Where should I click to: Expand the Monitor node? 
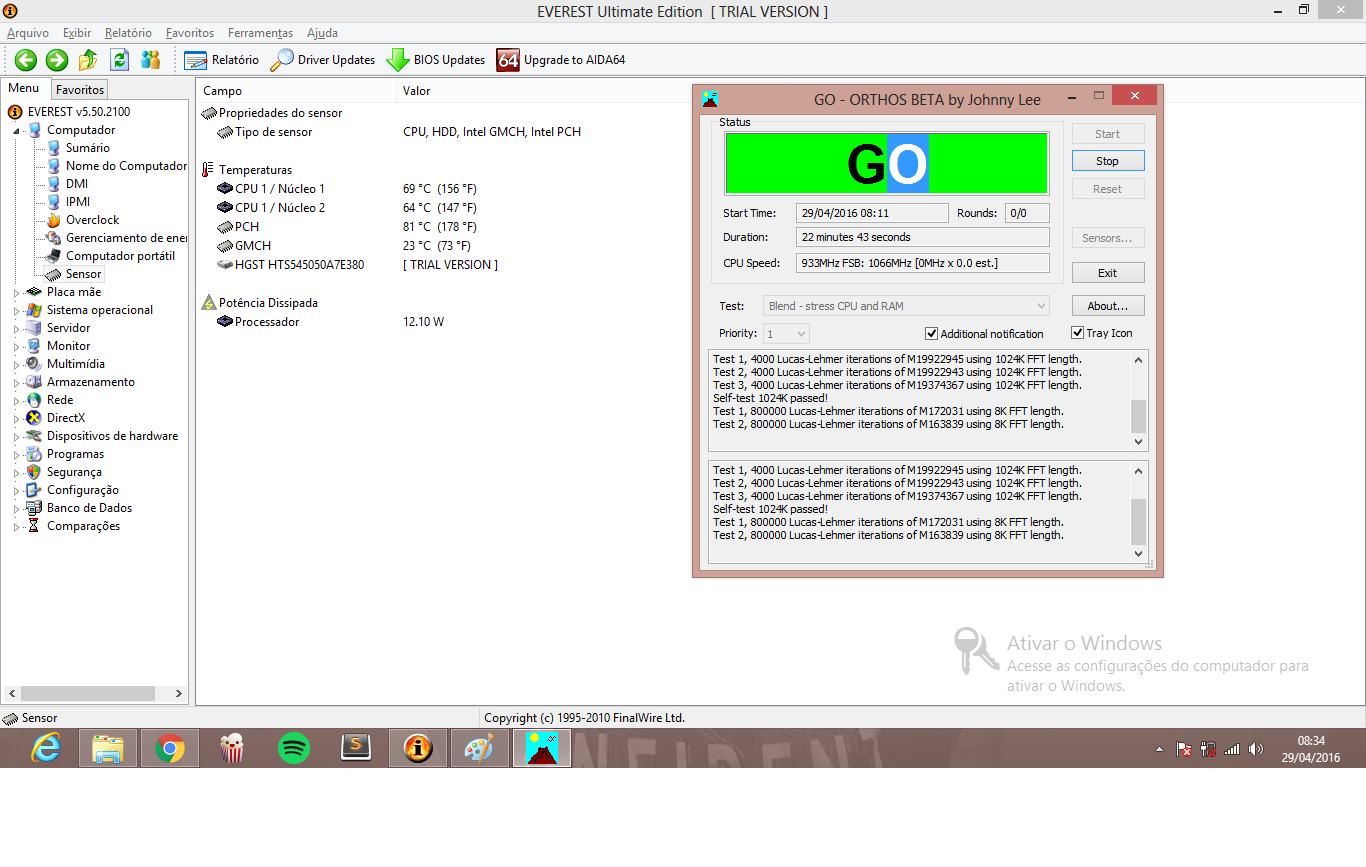[x=16, y=347]
